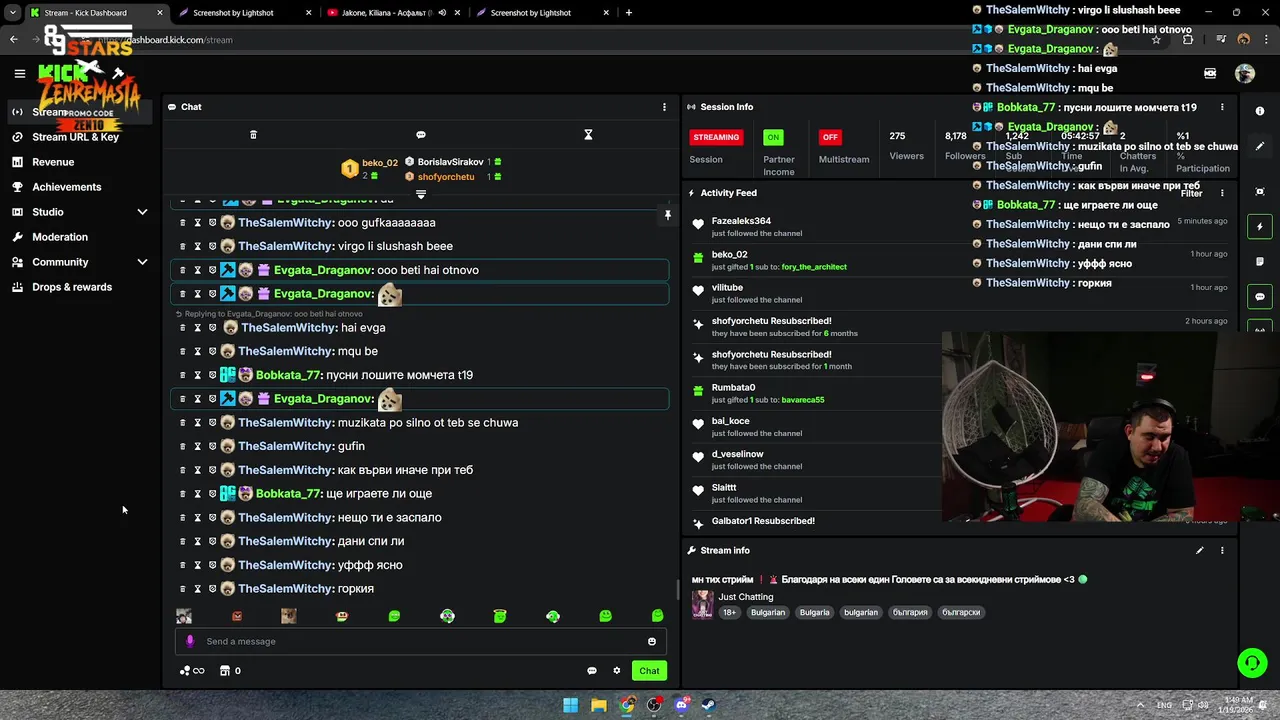
Task: Open the Activity Feed Filter dropdown
Action: (x=1190, y=193)
